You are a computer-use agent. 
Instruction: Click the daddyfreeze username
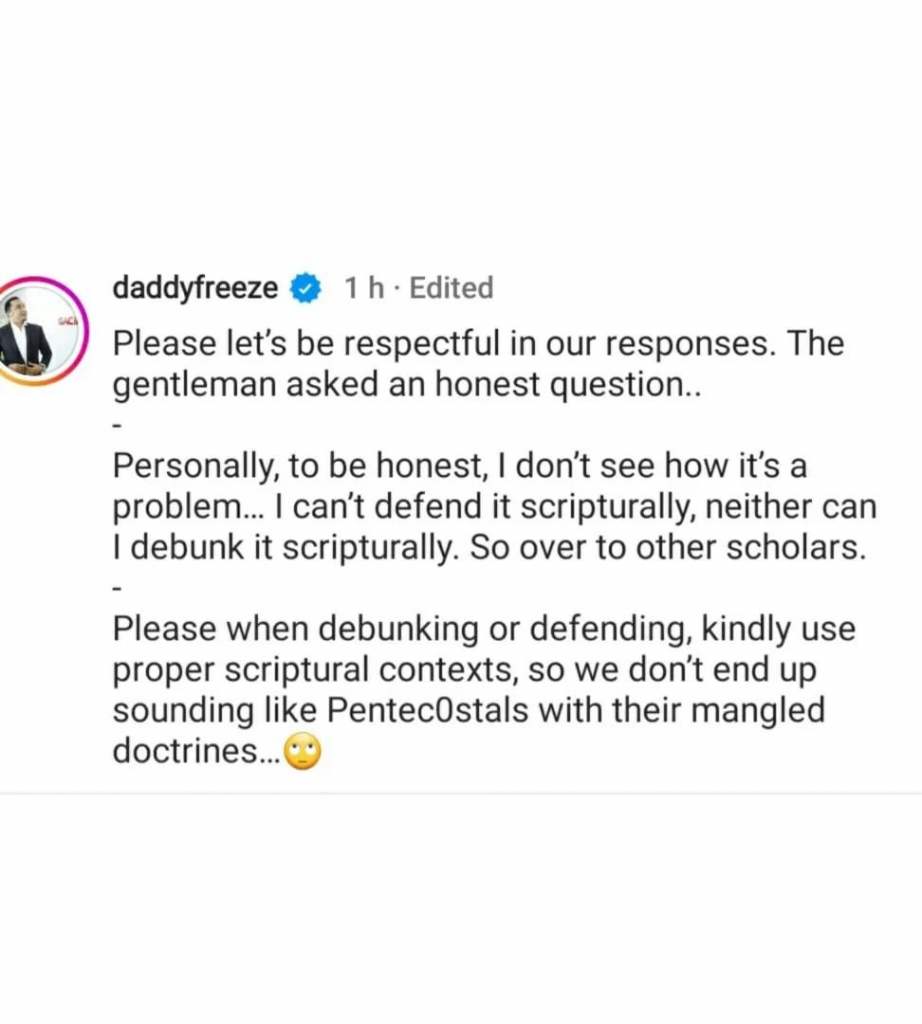pyautogui.click(x=195, y=289)
